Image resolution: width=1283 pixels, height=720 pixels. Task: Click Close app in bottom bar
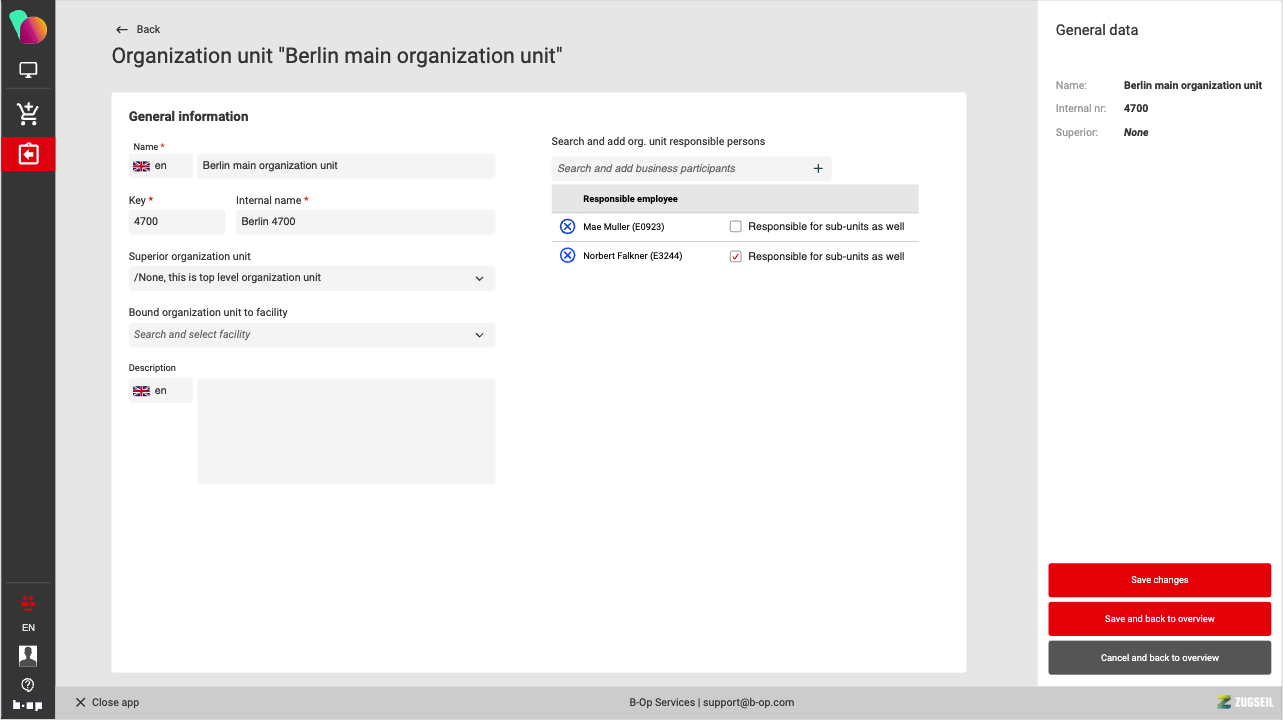(107, 702)
